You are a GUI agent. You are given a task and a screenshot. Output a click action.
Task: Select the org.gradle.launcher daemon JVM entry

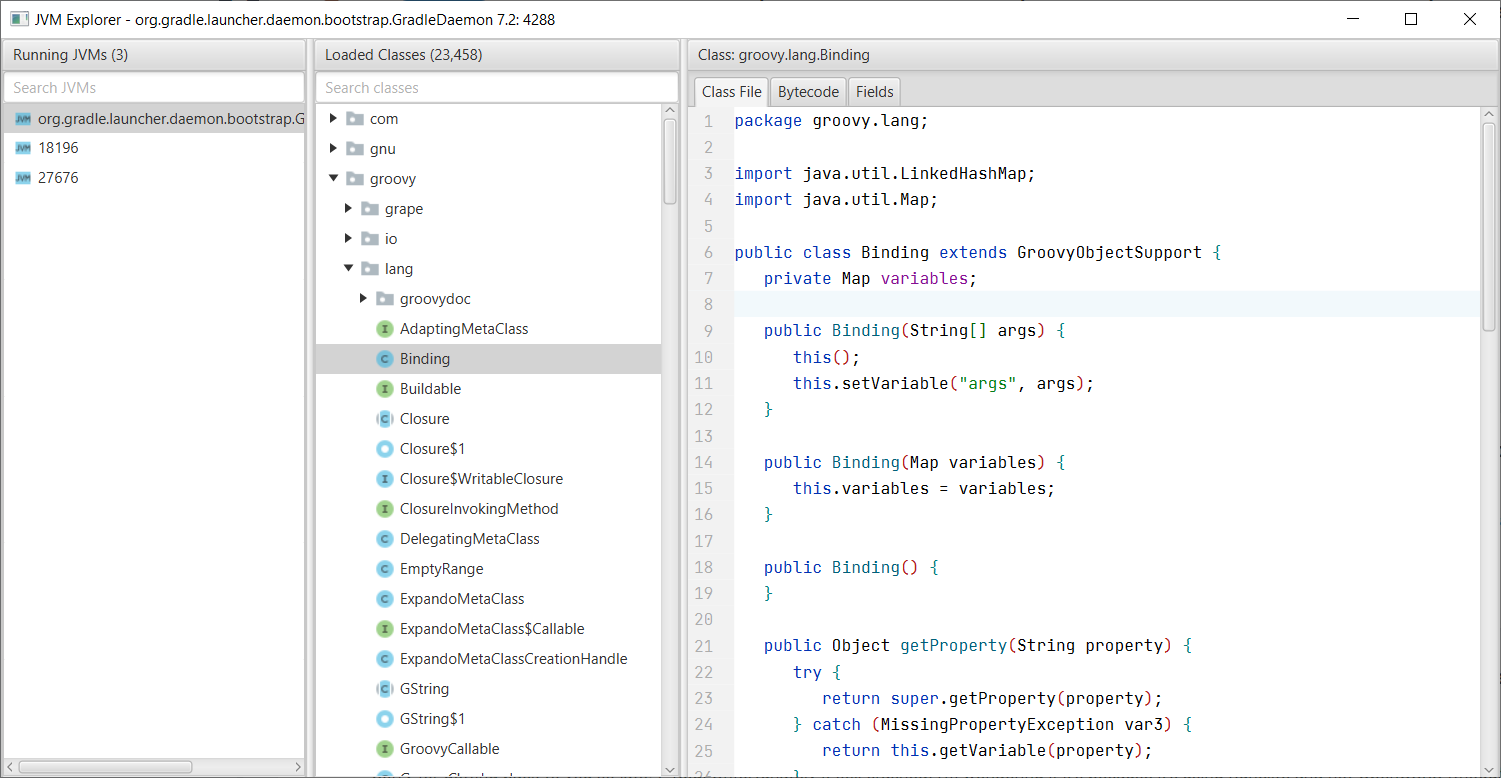coord(153,119)
